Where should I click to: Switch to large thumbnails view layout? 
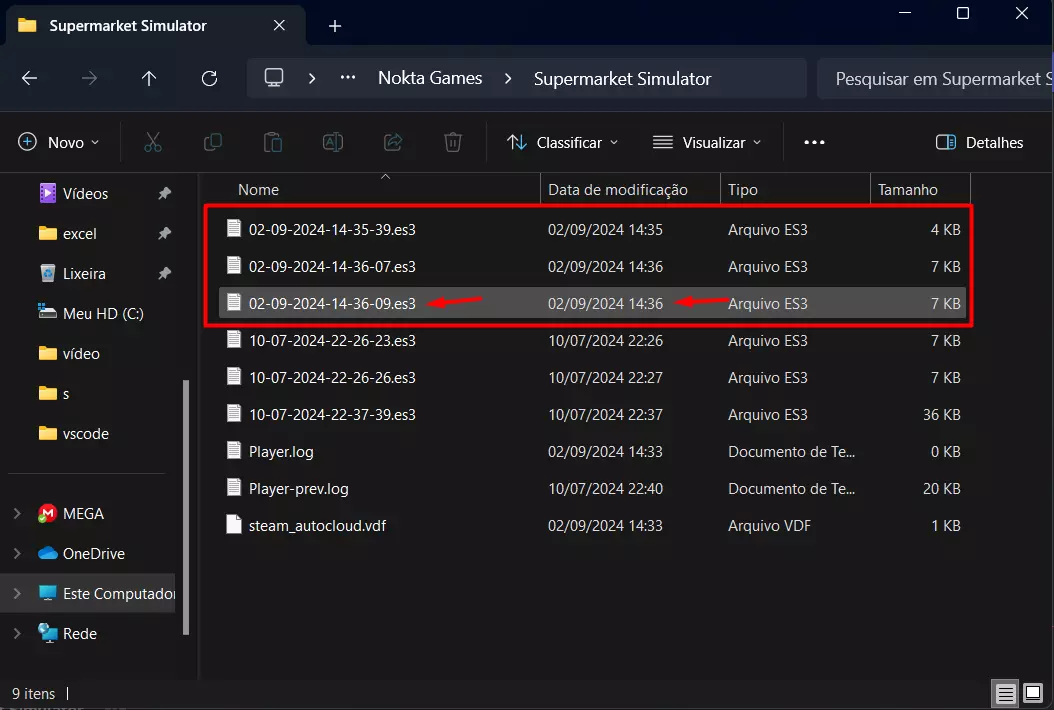click(x=1033, y=693)
